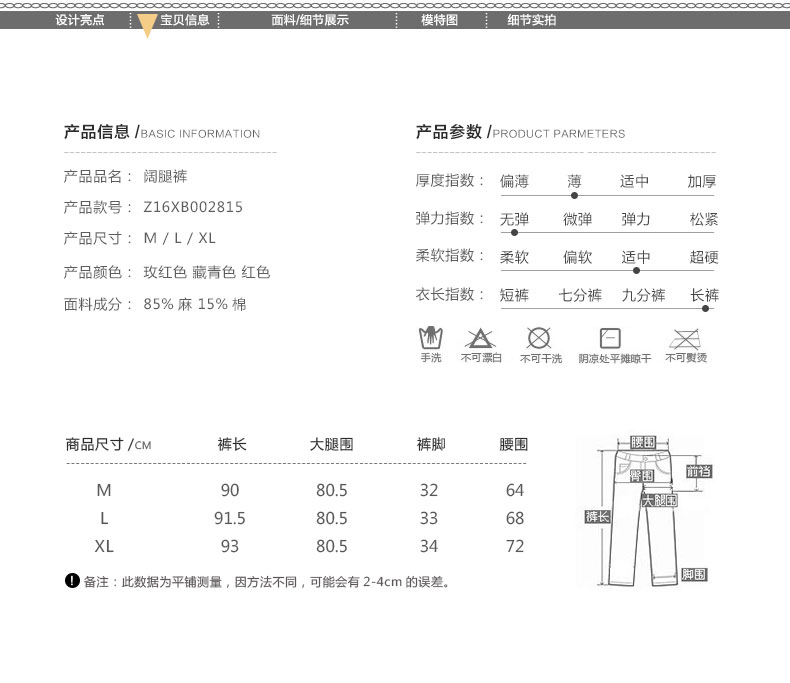Screen dimensions: 790x683
Task: Click the 九分裤 length option
Action: 643,295
